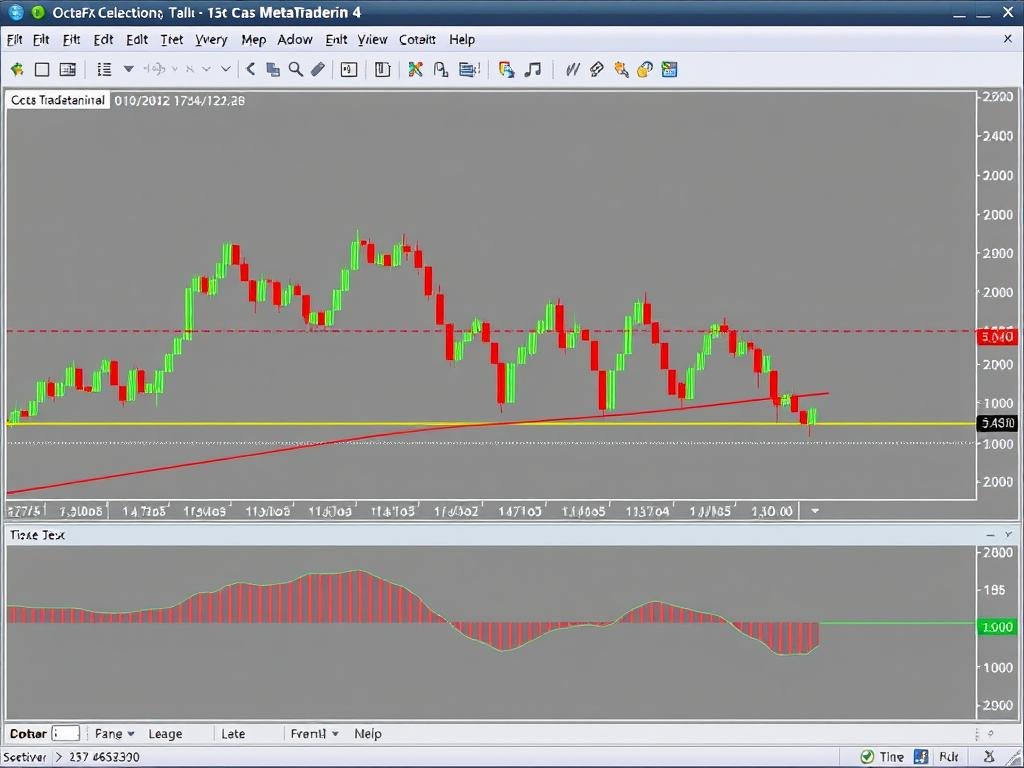The height and width of the screenshot is (768, 1024).
Task: Click inside the Dotar input field
Action: tap(66, 732)
